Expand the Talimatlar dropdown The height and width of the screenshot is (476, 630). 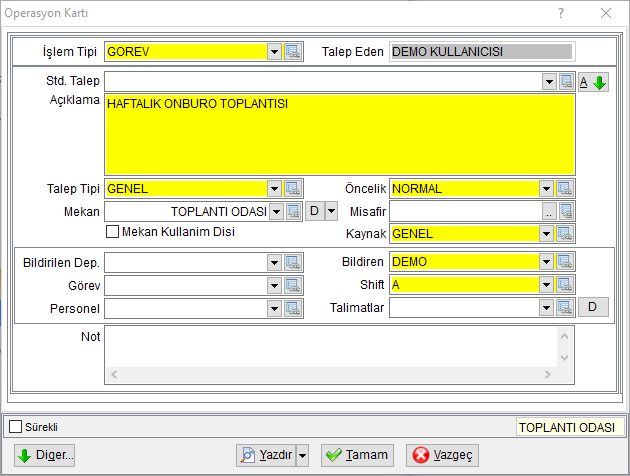(546, 308)
